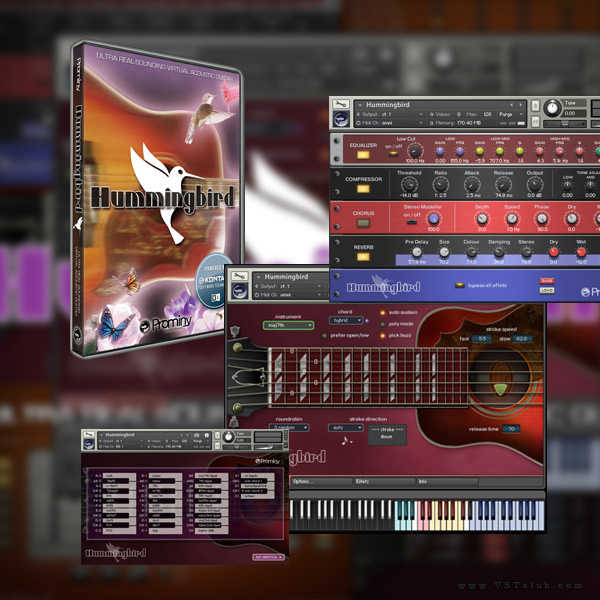600x600 pixels.
Task: Enable the poly mode option
Action: pyautogui.click(x=382, y=324)
